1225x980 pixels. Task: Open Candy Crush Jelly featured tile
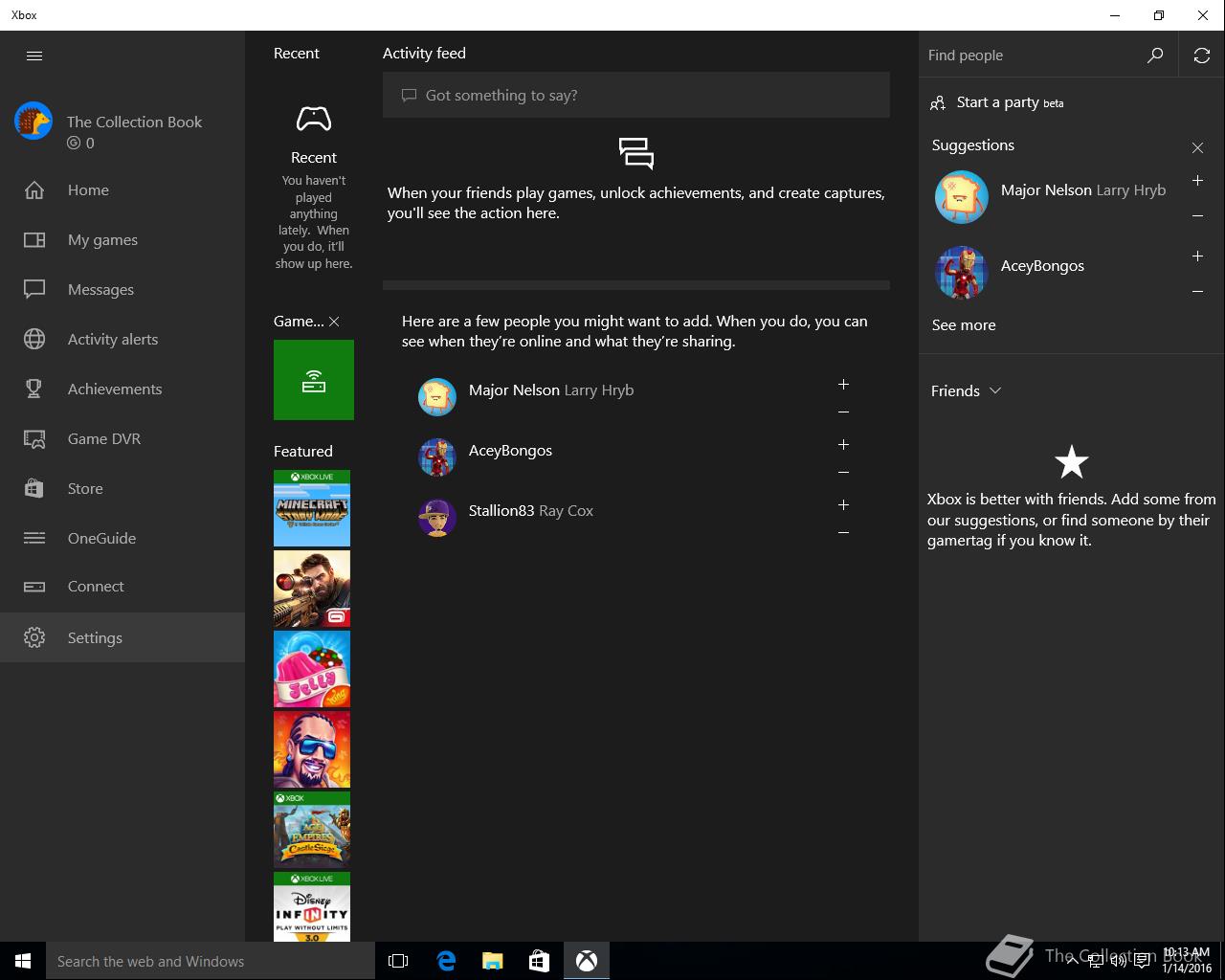click(x=312, y=669)
